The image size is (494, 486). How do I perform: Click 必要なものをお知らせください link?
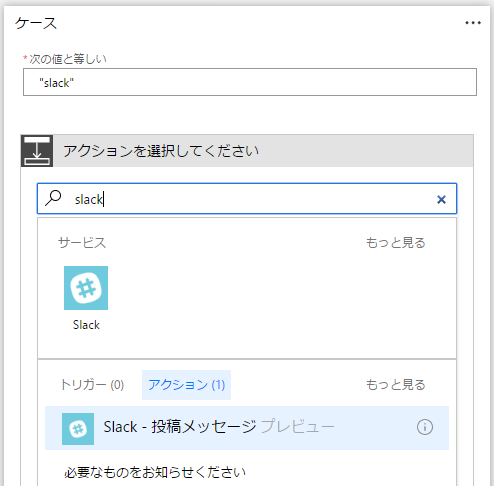pyautogui.click(x=155, y=472)
